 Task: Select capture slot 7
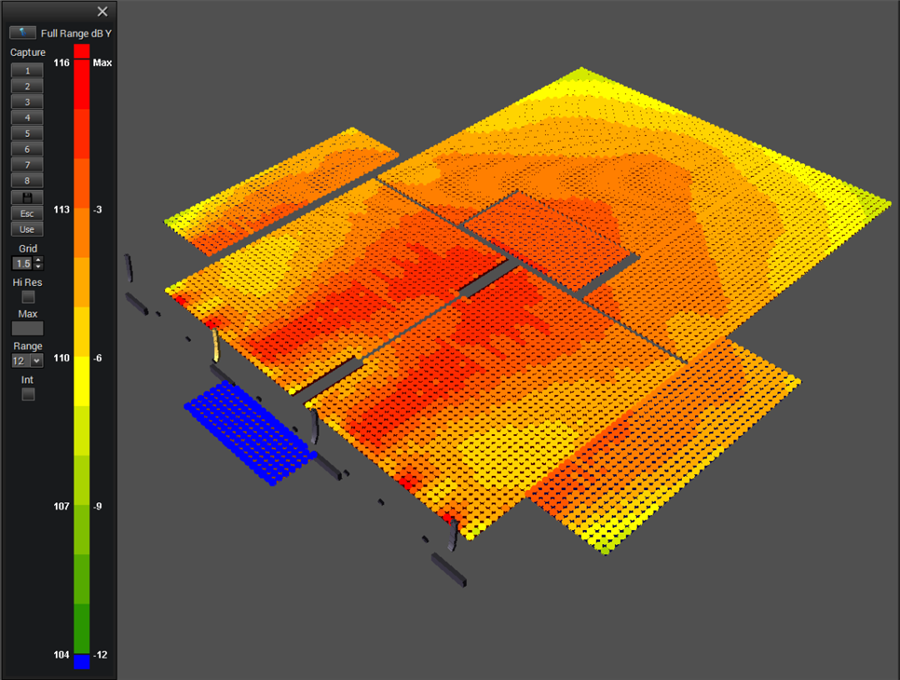[x=27, y=165]
